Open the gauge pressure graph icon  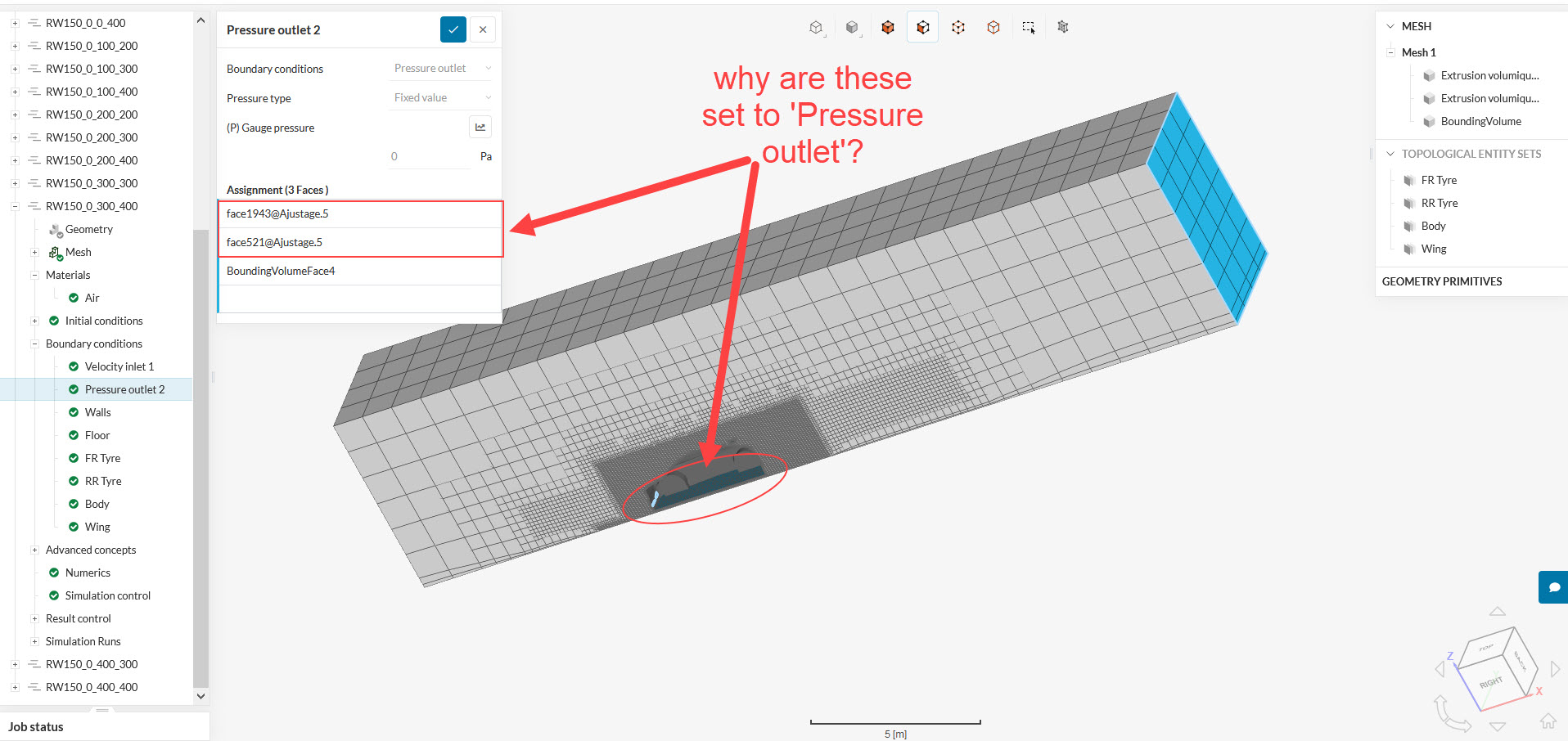480,127
